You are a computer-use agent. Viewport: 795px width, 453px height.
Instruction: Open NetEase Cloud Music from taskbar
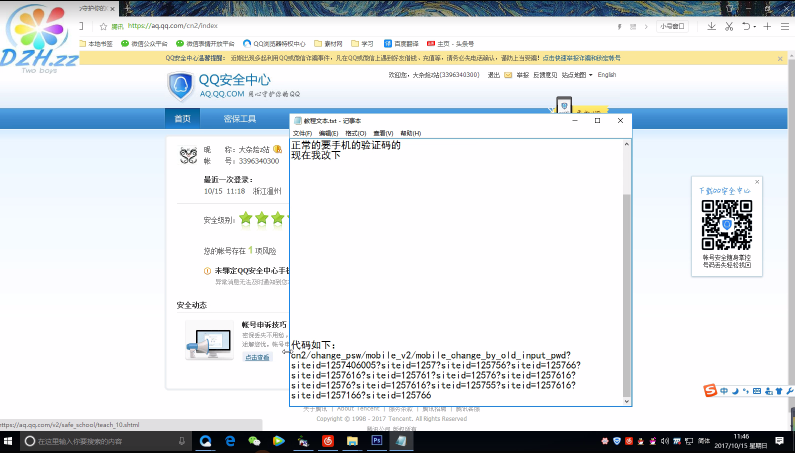click(328, 441)
